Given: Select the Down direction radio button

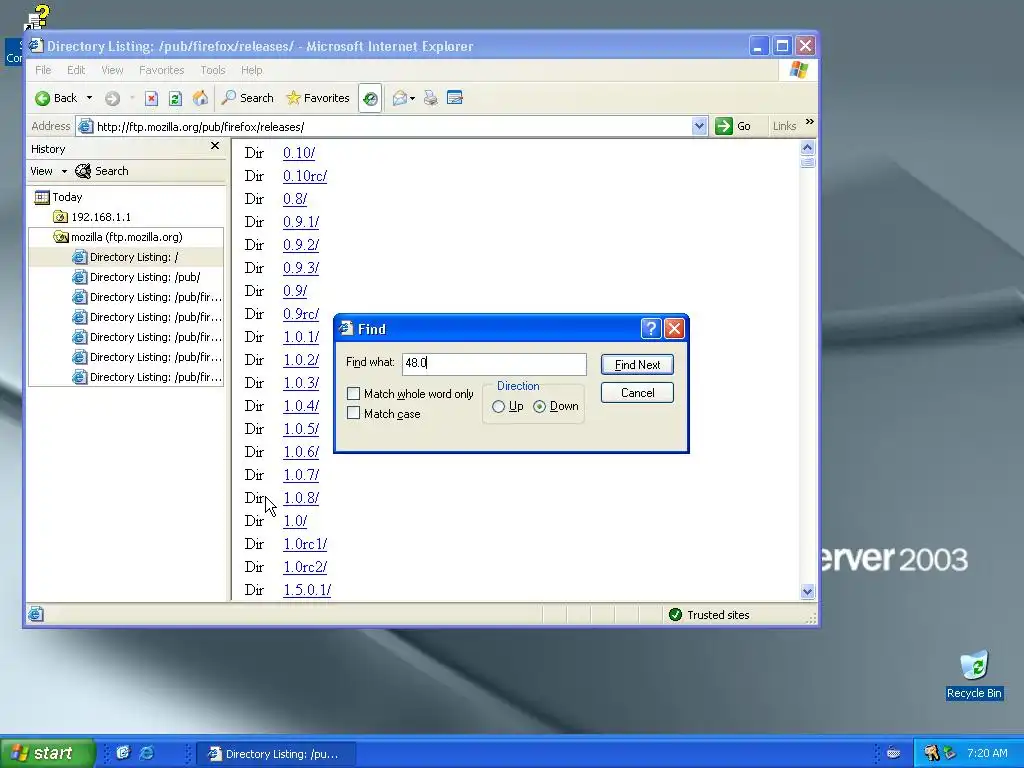Looking at the screenshot, I should (x=539, y=406).
